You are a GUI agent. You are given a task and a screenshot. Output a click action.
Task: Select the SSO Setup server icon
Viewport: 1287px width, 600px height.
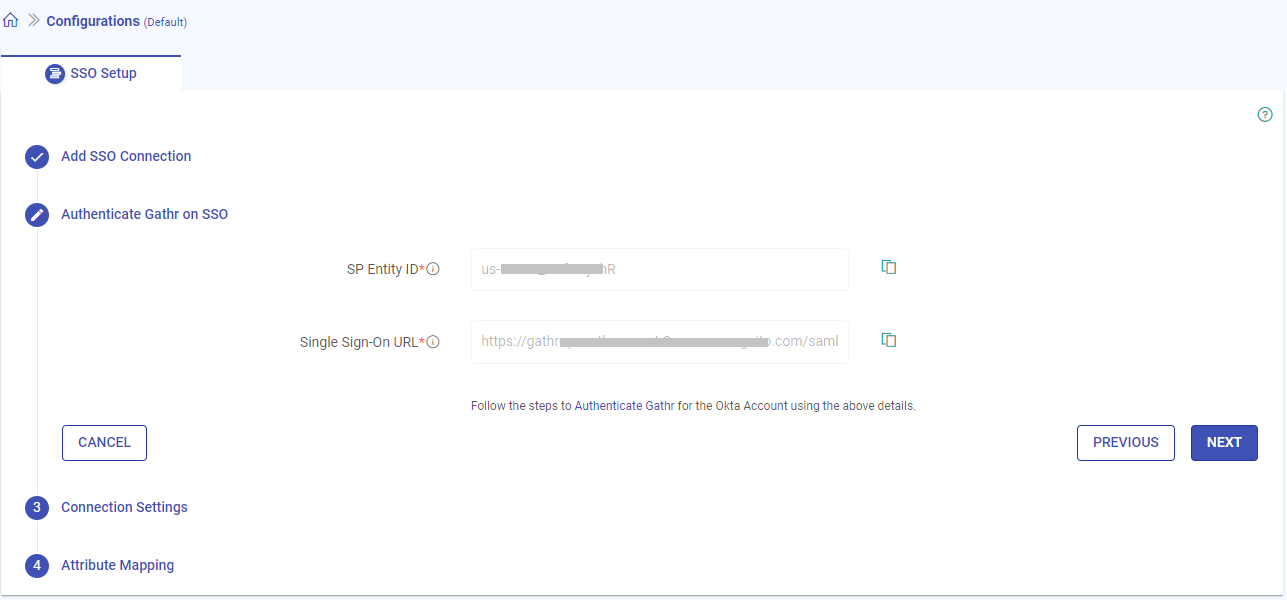54,73
